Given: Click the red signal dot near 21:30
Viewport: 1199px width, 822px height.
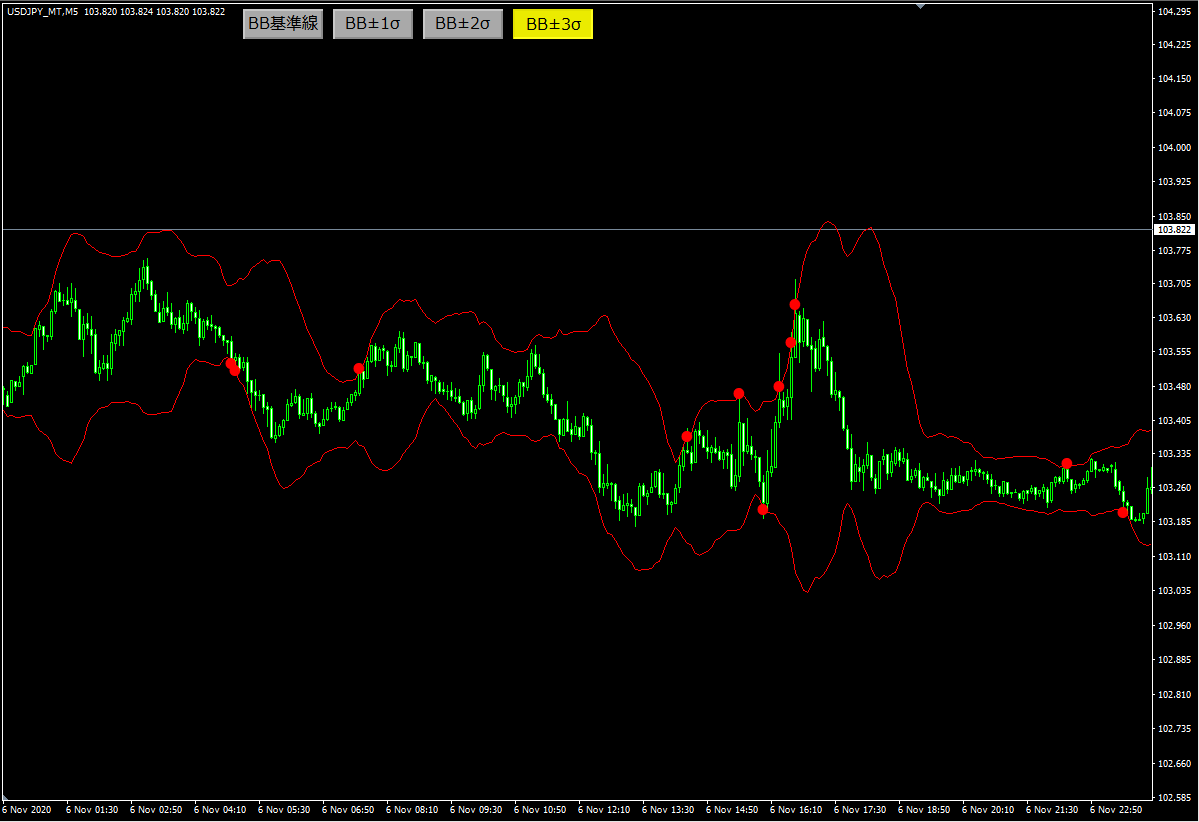Looking at the screenshot, I should click(x=1066, y=463).
